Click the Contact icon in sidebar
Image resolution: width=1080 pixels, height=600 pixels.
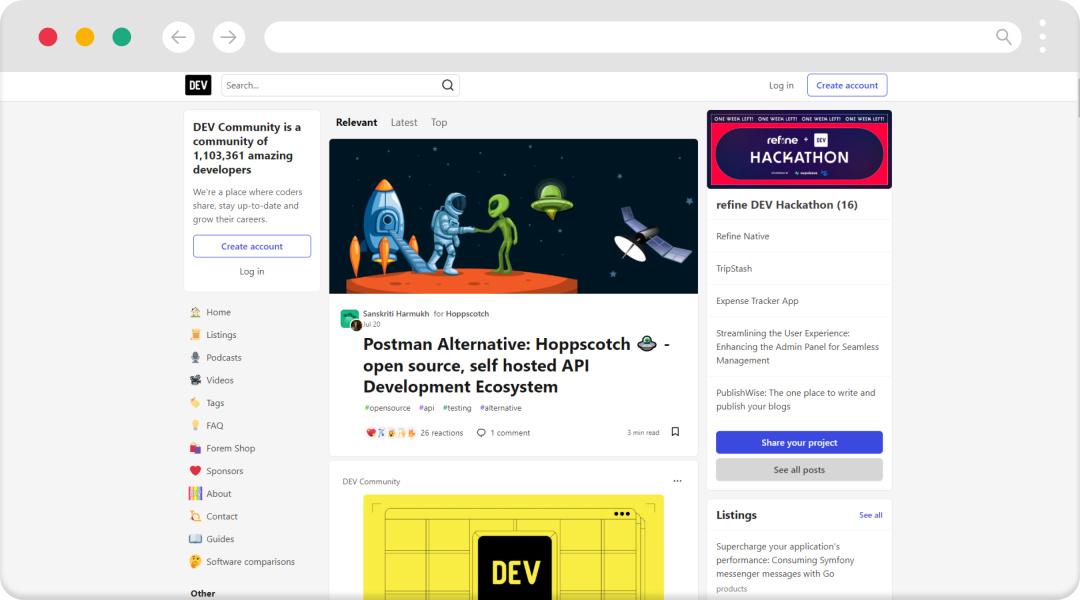tap(196, 517)
